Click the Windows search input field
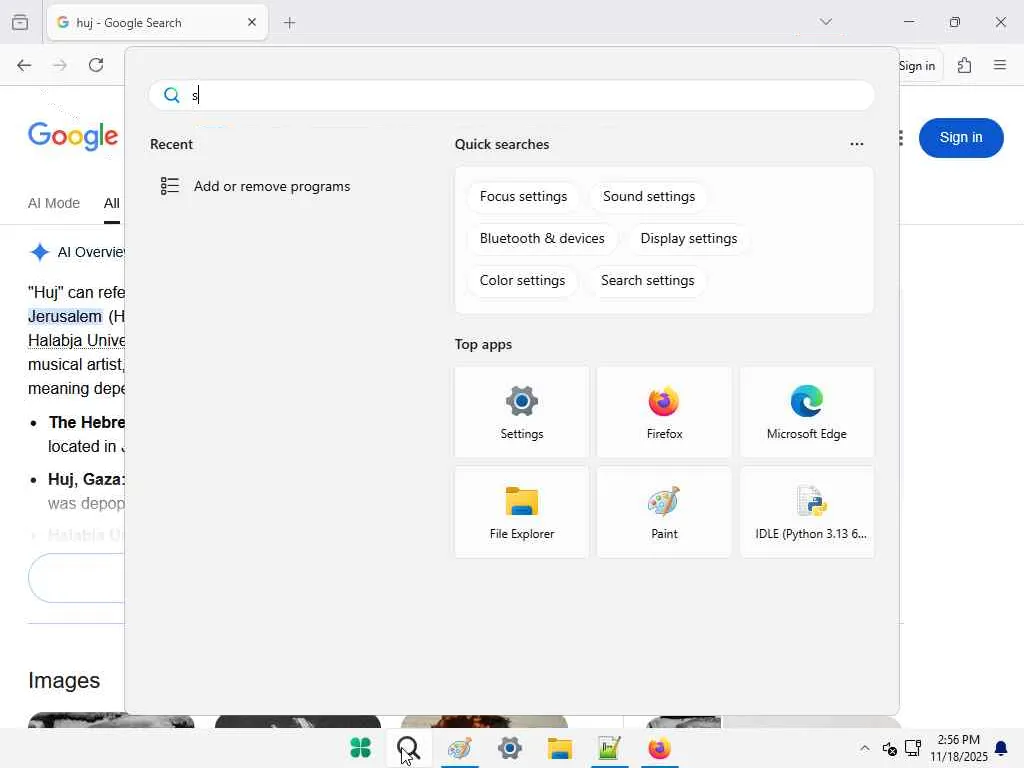This screenshot has width=1024, height=768. click(511, 95)
